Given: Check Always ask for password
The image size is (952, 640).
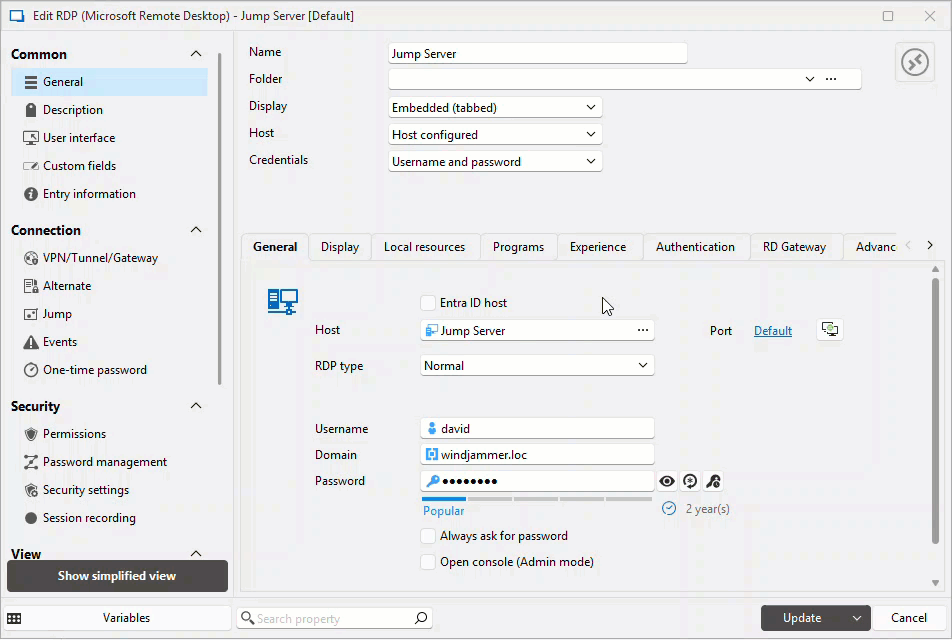Looking at the screenshot, I should 429,536.
